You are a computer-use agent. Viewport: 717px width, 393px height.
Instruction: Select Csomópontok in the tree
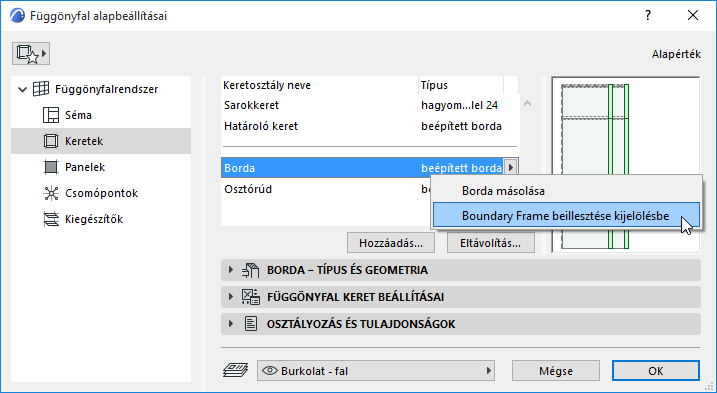pos(102,193)
